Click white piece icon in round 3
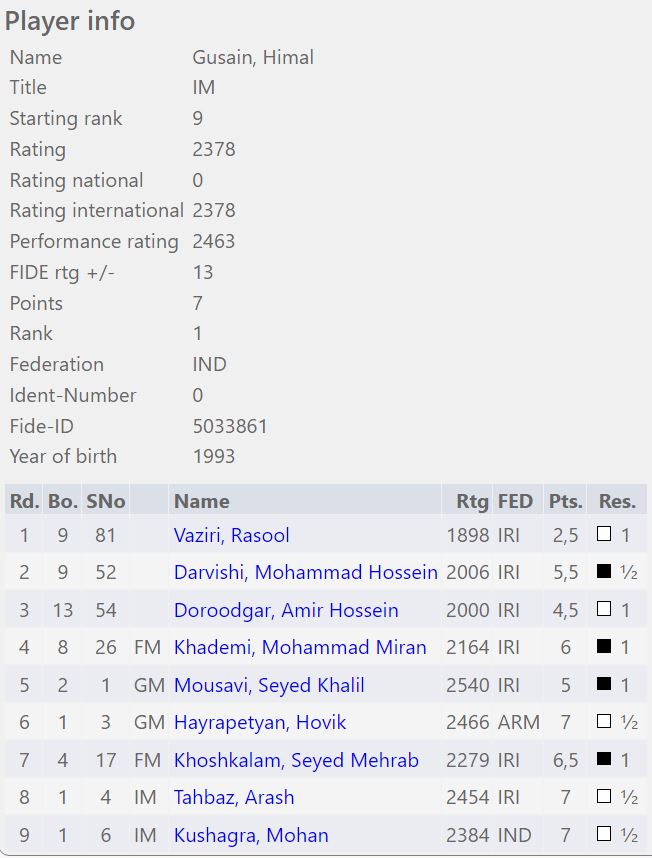This screenshot has height=858, width=652. pyautogui.click(x=604, y=610)
